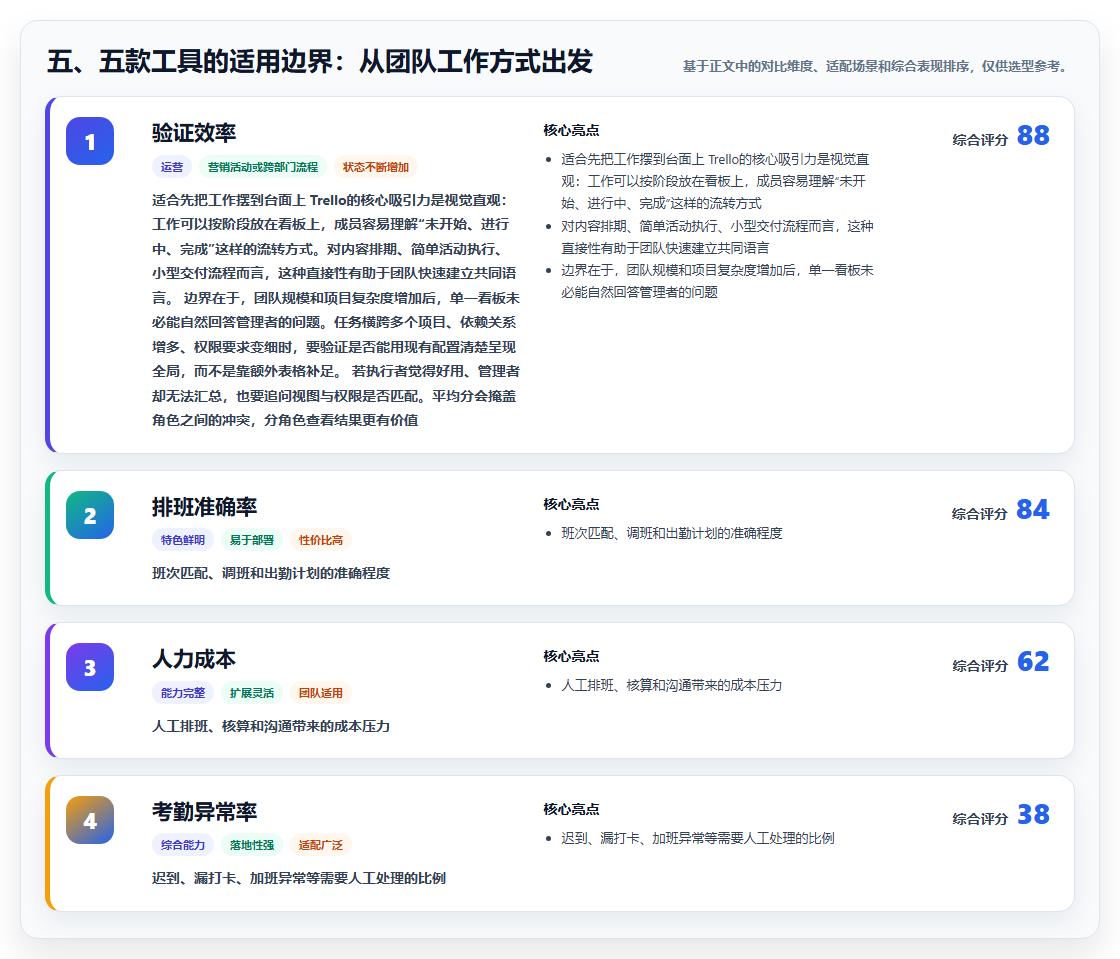Click the score value 62

(x=1033, y=661)
